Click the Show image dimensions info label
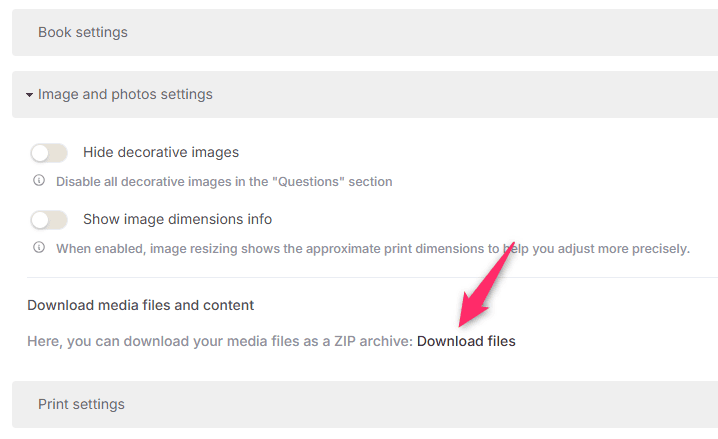The height and width of the screenshot is (439, 718). click(x=177, y=219)
